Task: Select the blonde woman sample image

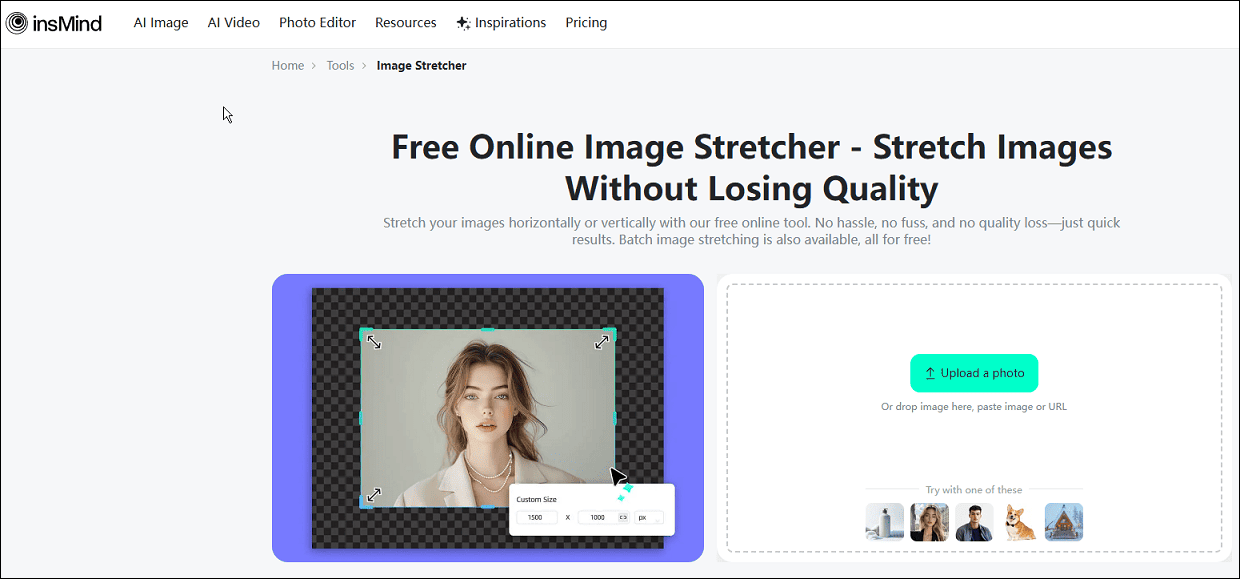Action: coord(929,522)
